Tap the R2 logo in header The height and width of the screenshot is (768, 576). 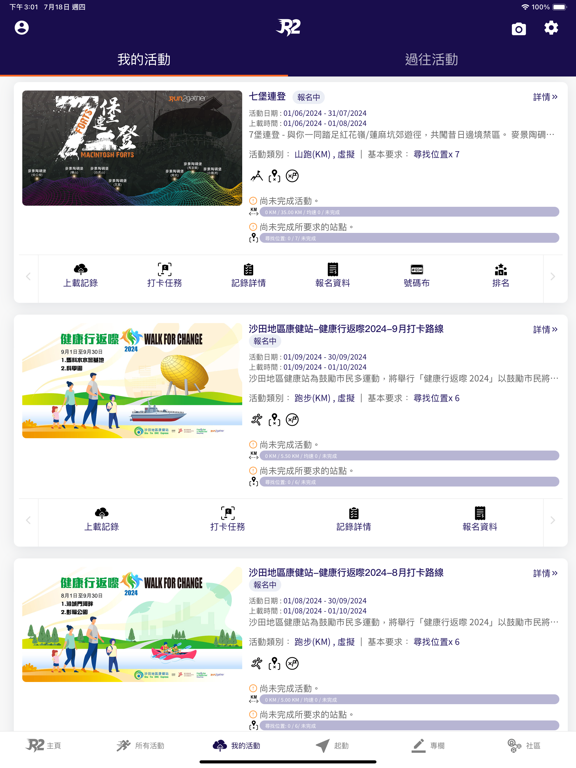tap(288, 27)
